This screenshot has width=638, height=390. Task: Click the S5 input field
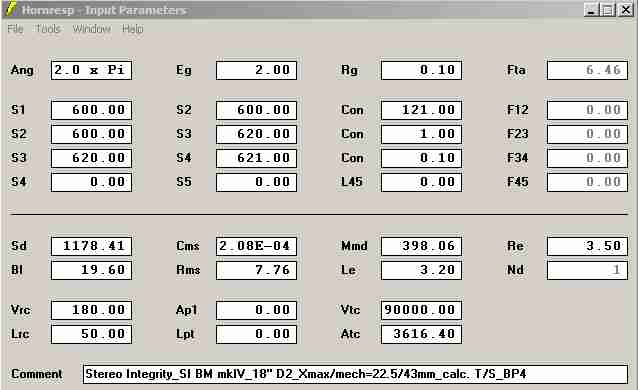(256, 182)
